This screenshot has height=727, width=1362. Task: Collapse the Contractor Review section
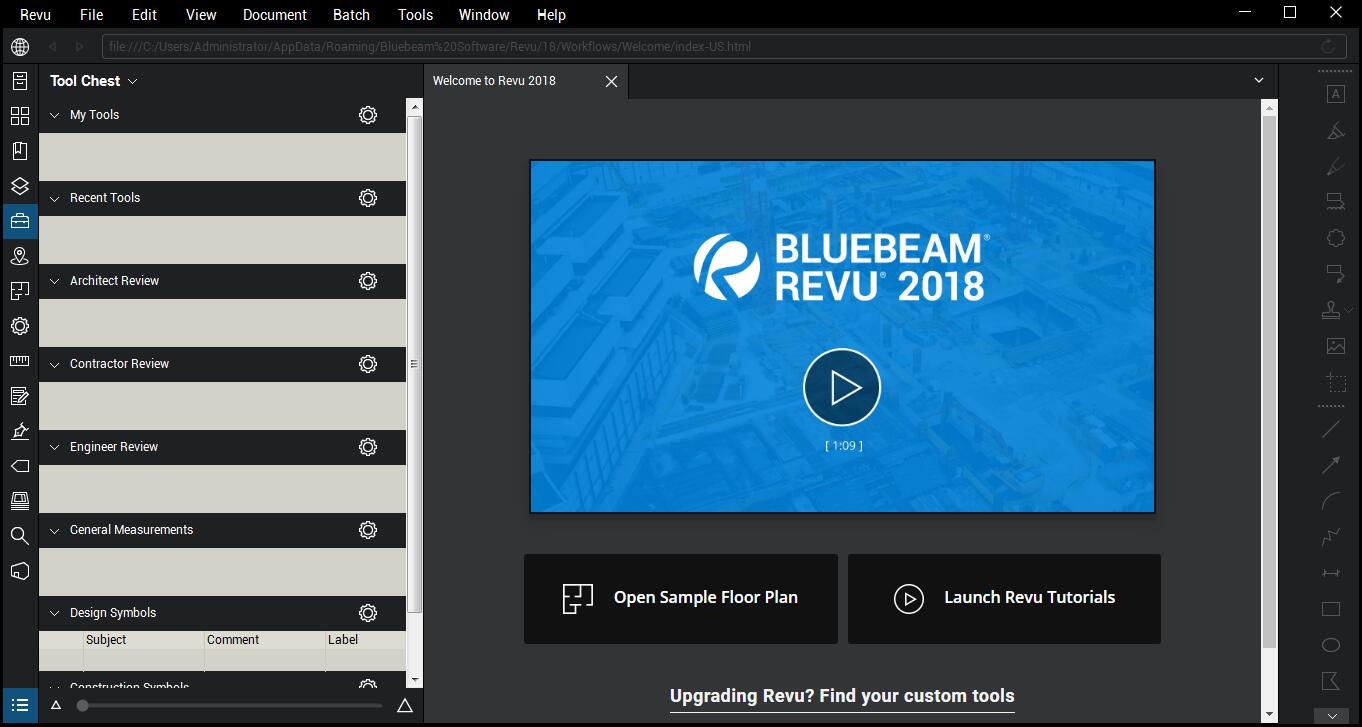[55, 364]
